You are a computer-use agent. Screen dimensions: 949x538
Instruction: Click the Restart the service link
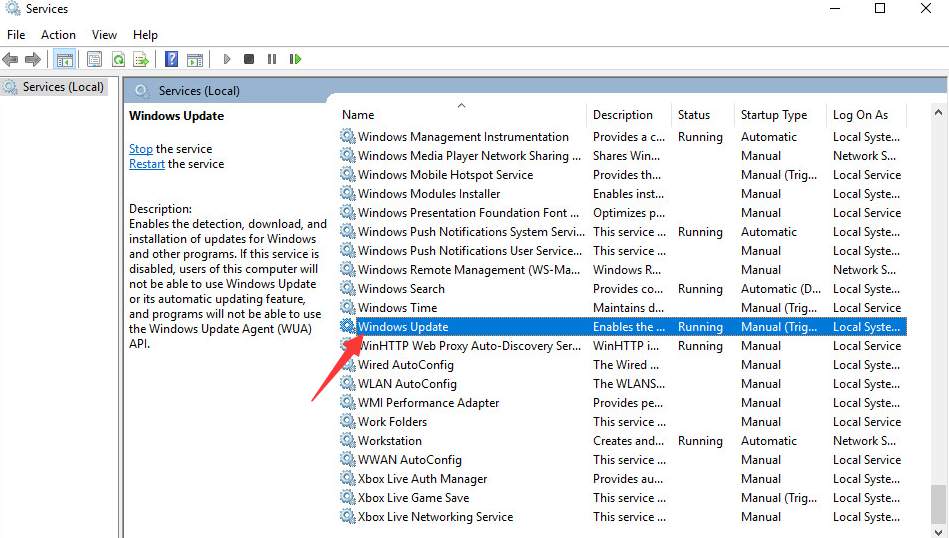[146, 164]
